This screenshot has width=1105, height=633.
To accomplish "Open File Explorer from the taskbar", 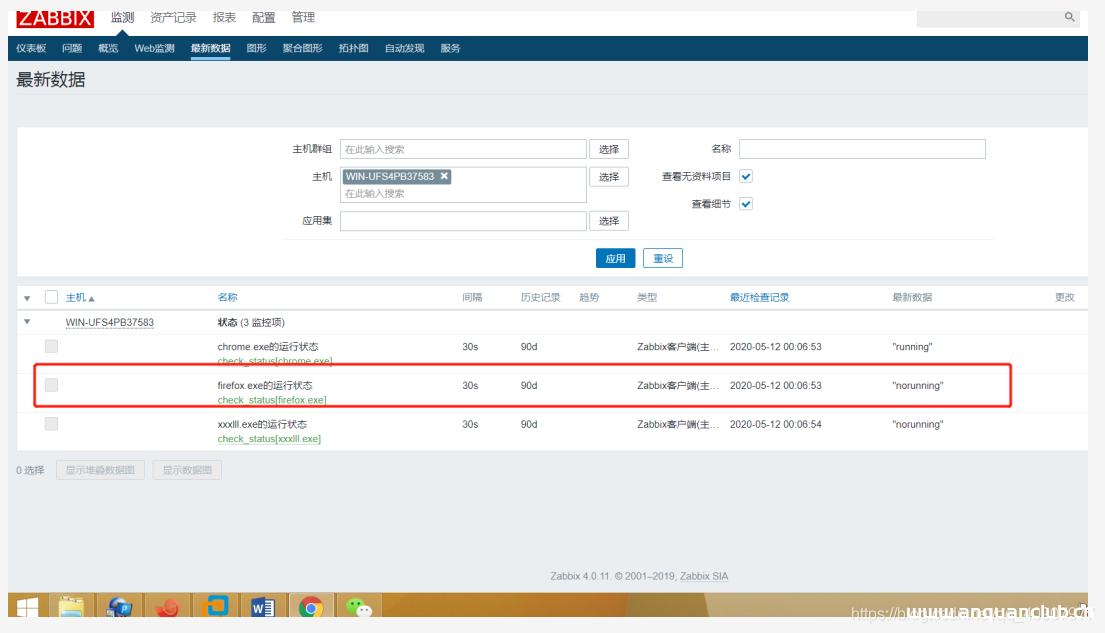I will pos(71,608).
